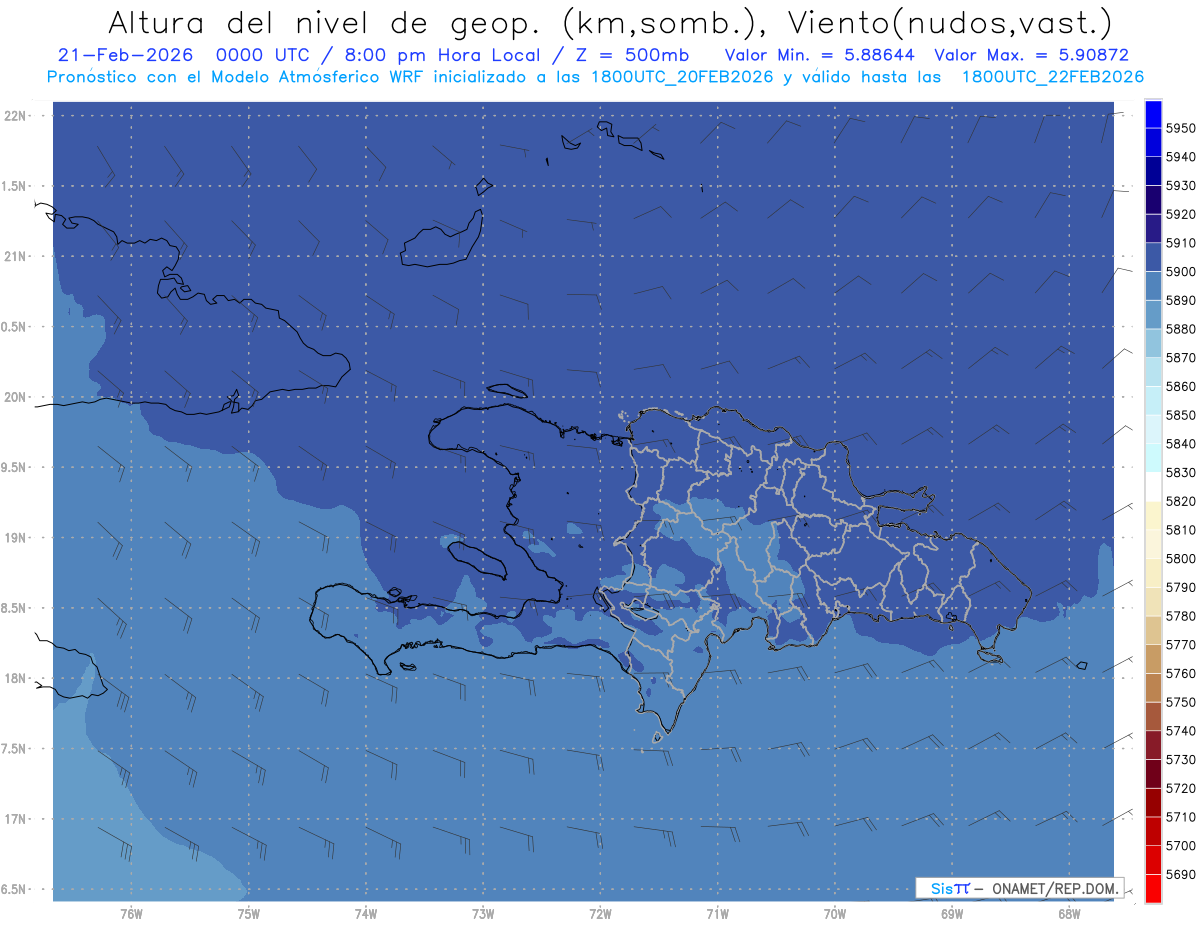1200x927 pixels.
Task: Click the '22N' latitude label
Action: point(17,116)
